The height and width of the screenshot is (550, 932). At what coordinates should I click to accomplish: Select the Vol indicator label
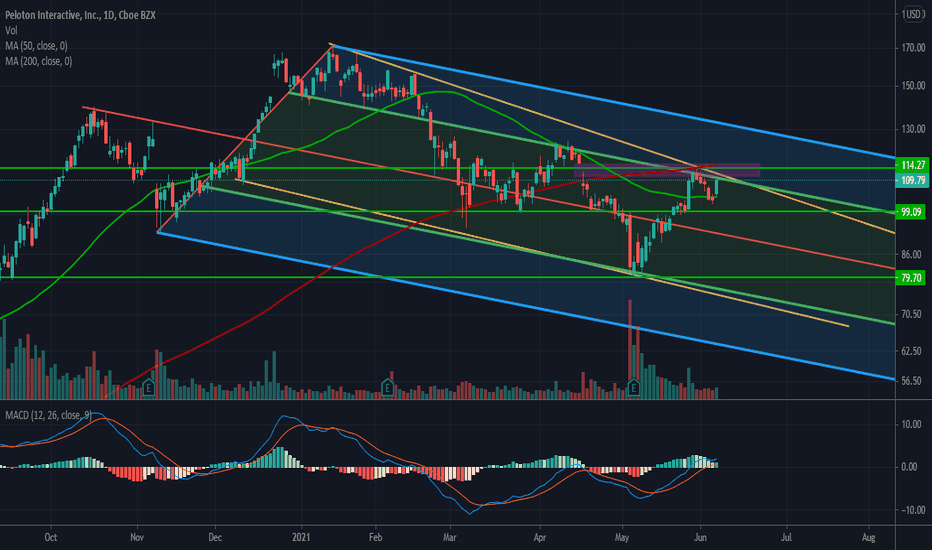pos(11,30)
